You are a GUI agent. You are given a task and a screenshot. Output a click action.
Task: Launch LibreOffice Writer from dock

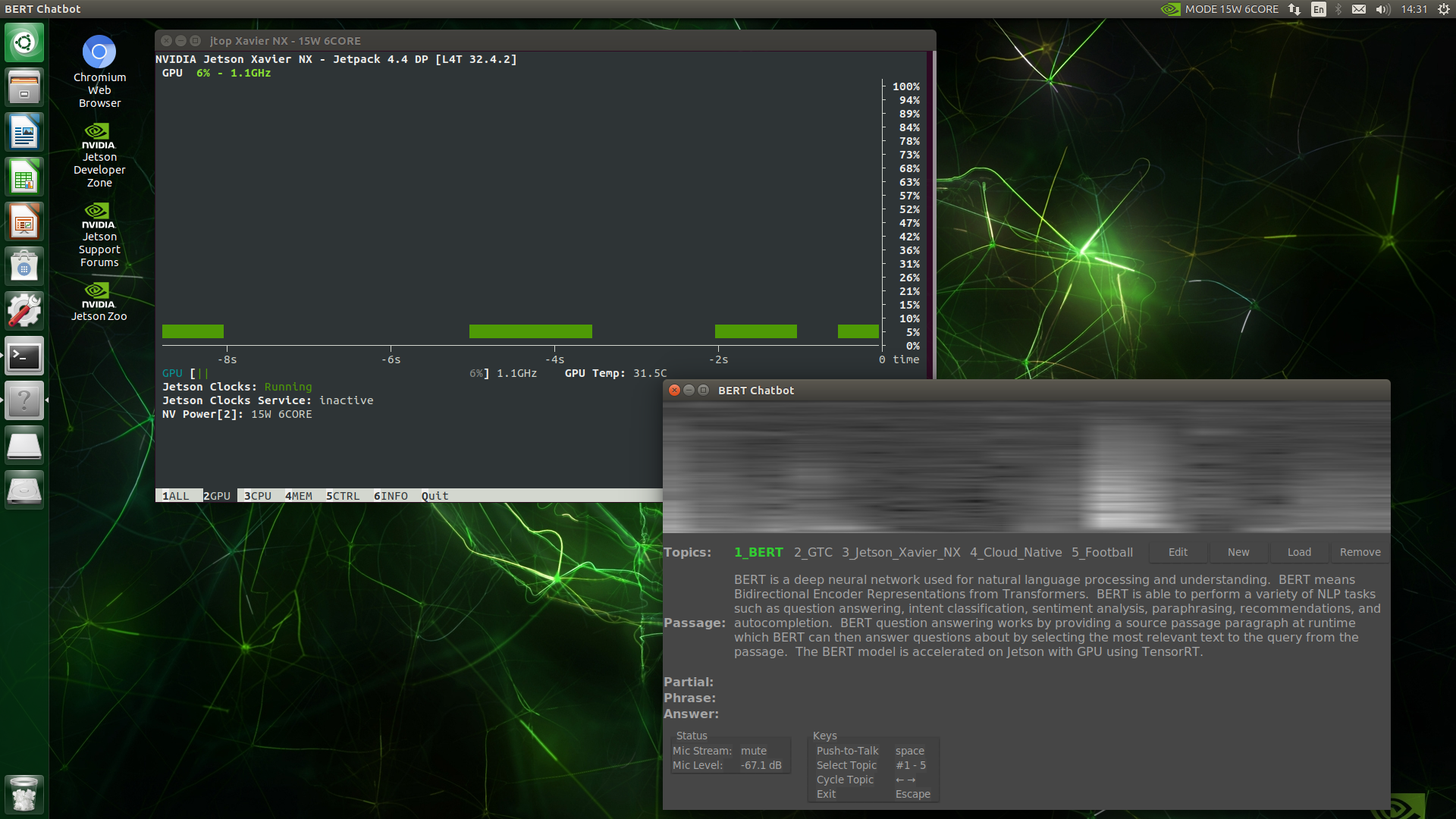tap(24, 132)
